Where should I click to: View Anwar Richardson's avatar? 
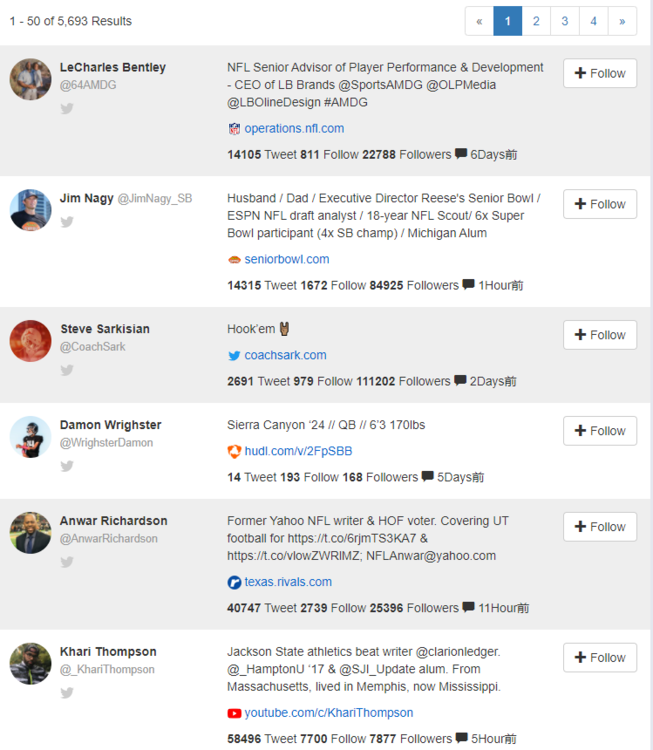(x=31, y=533)
